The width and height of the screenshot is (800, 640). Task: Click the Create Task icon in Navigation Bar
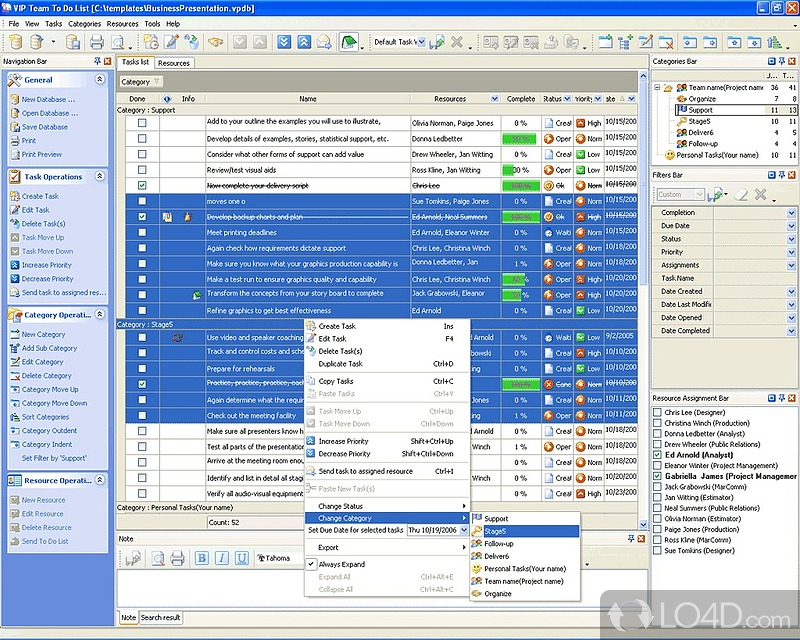14,196
